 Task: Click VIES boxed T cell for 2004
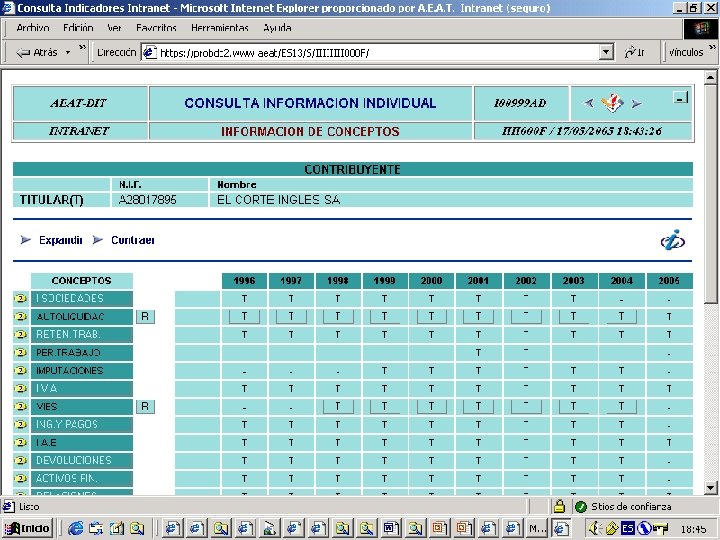pos(621,406)
